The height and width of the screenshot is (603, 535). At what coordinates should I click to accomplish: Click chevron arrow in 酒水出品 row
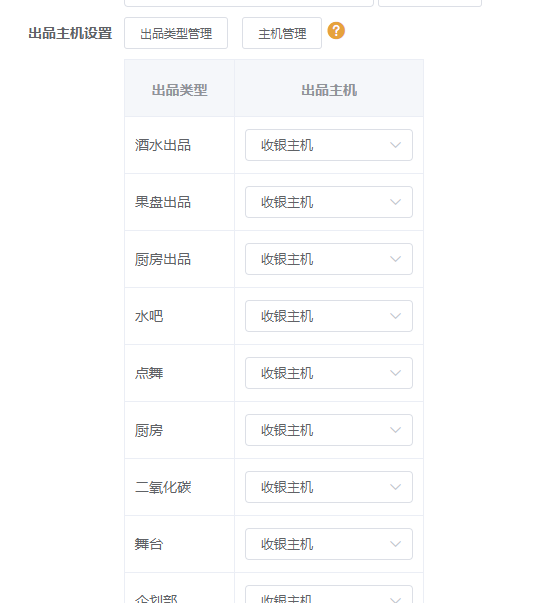pyautogui.click(x=395, y=145)
